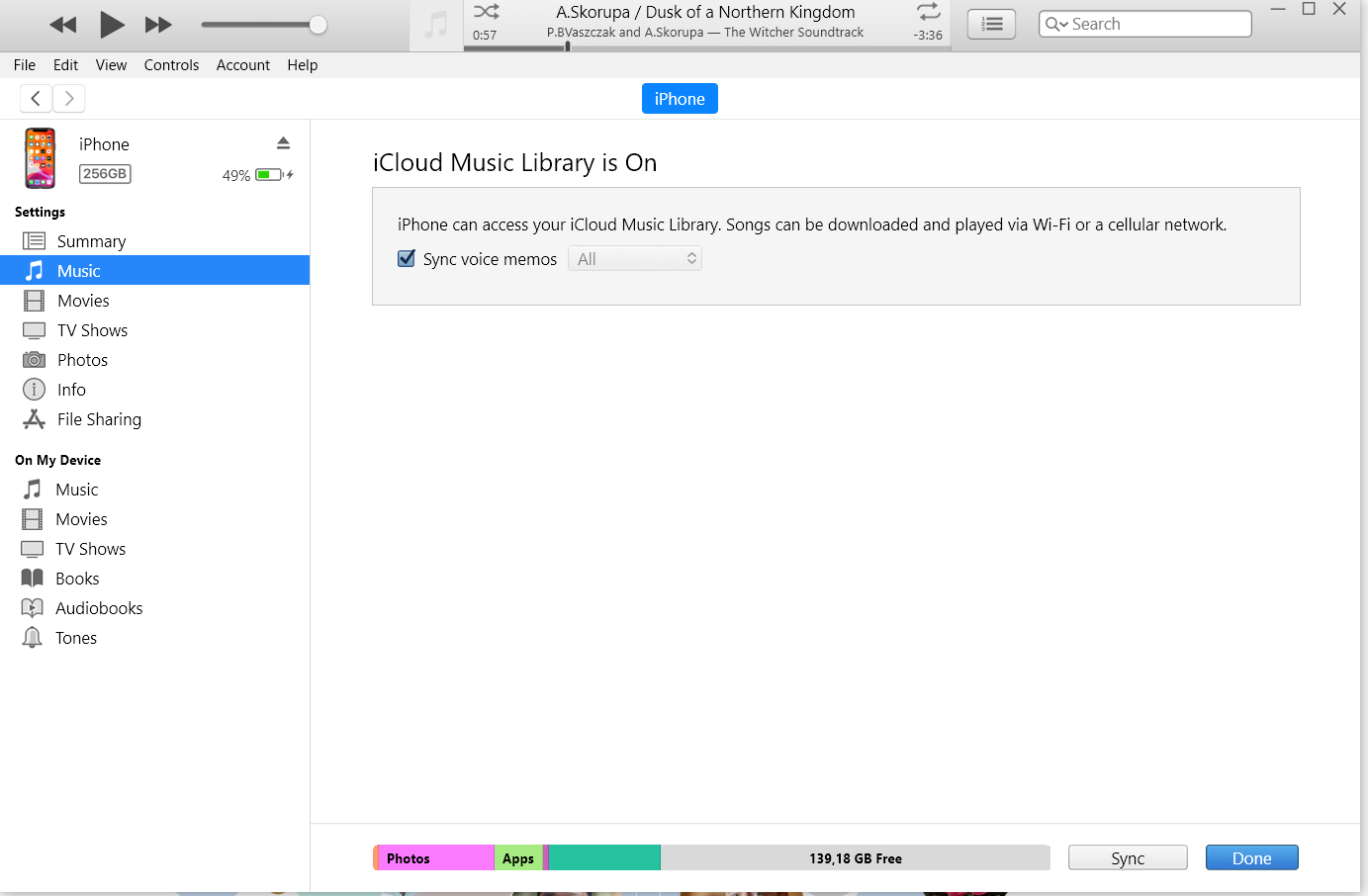Viewport: 1368px width, 896px height.
Task: Open the Up Next list button
Action: point(991,25)
